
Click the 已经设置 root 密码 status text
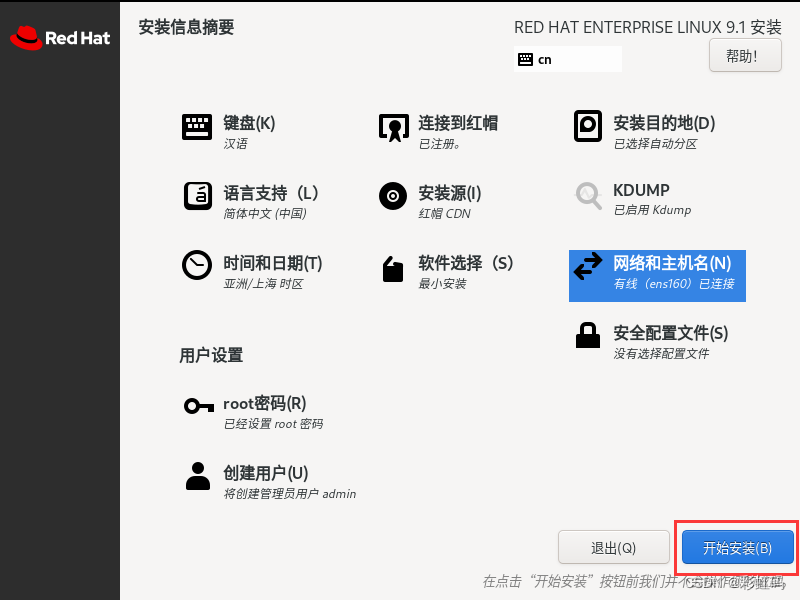tap(273, 424)
